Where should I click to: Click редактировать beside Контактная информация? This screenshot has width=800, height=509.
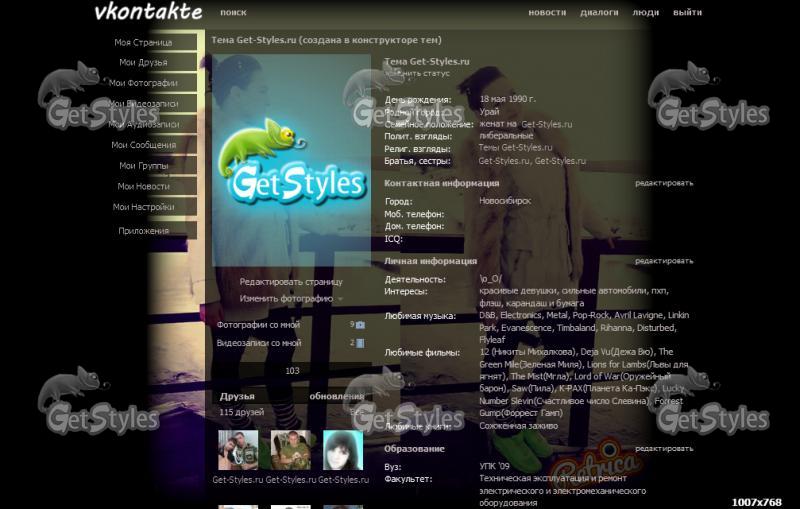664,183
